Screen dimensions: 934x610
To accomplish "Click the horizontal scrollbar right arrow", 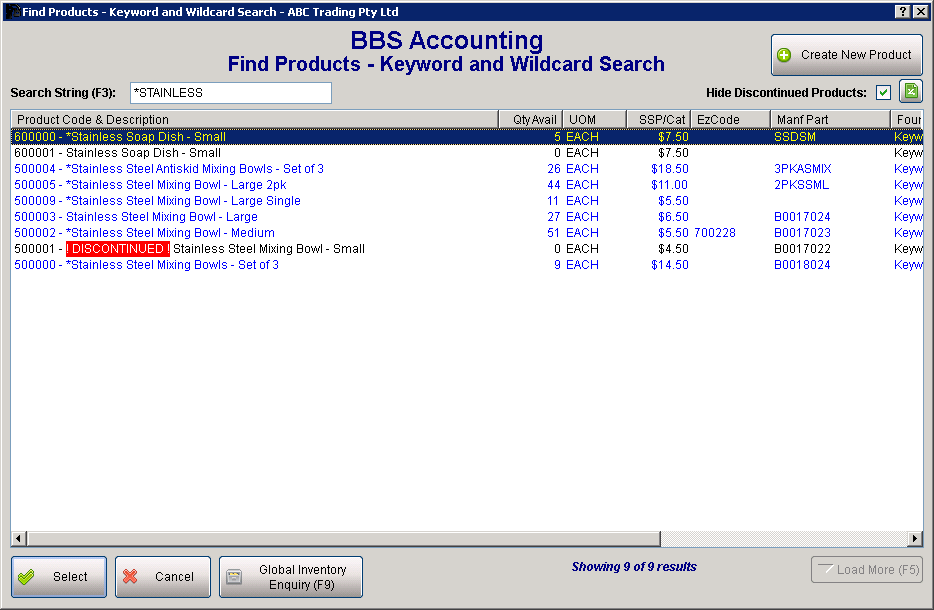I will pos(915,539).
